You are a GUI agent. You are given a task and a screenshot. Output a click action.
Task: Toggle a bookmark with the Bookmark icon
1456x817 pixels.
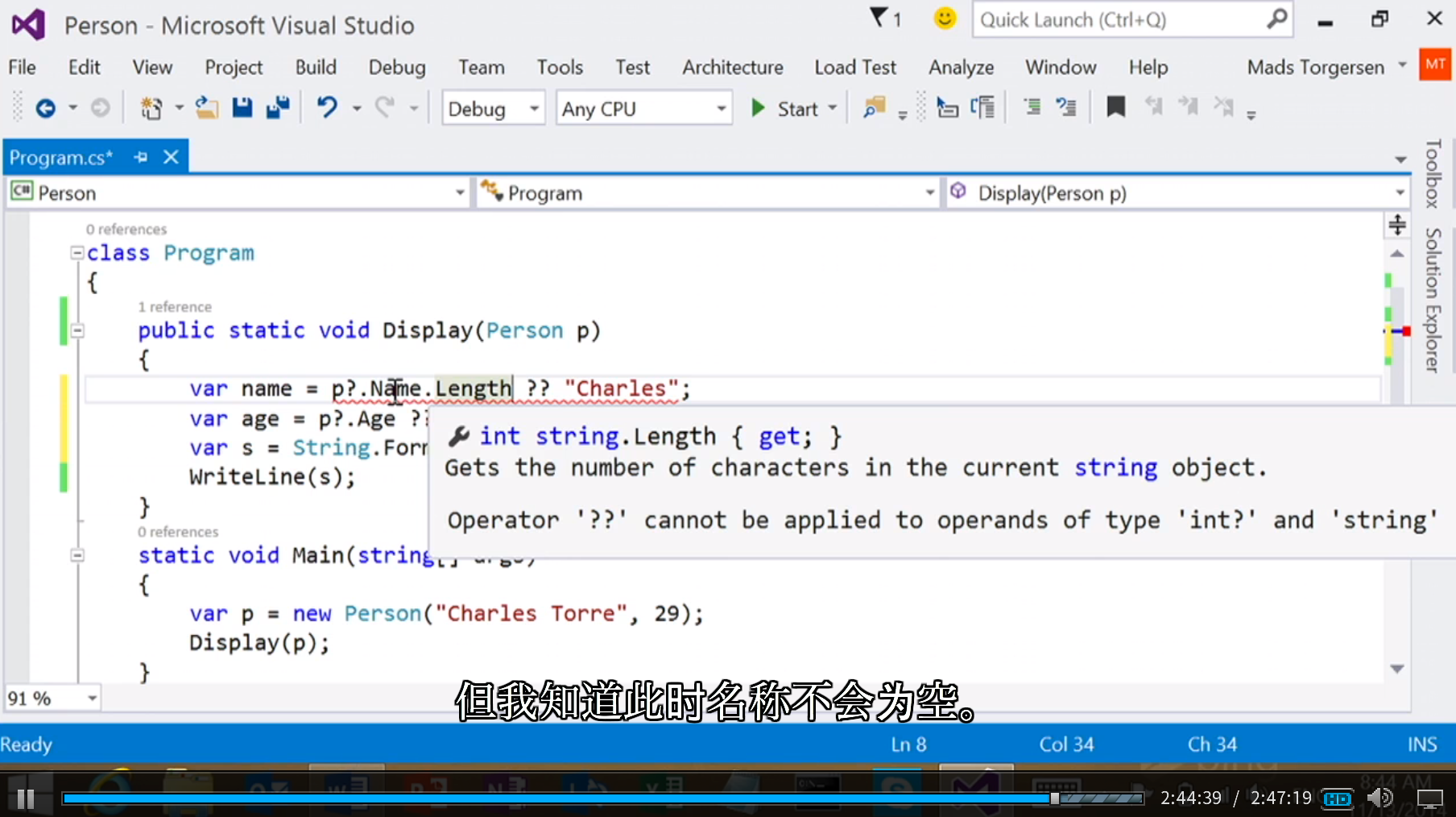(1116, 108)
